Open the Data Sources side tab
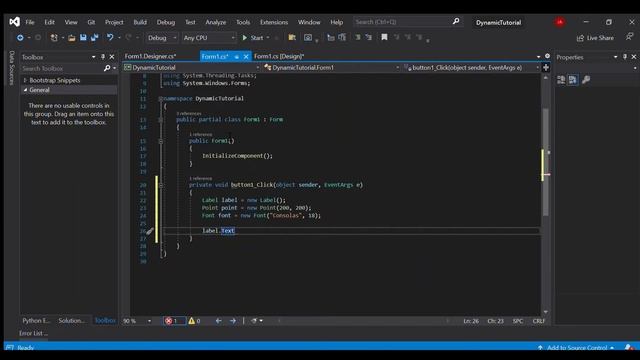The width and height of the screenshot is (640, 360). click(11, 68)
